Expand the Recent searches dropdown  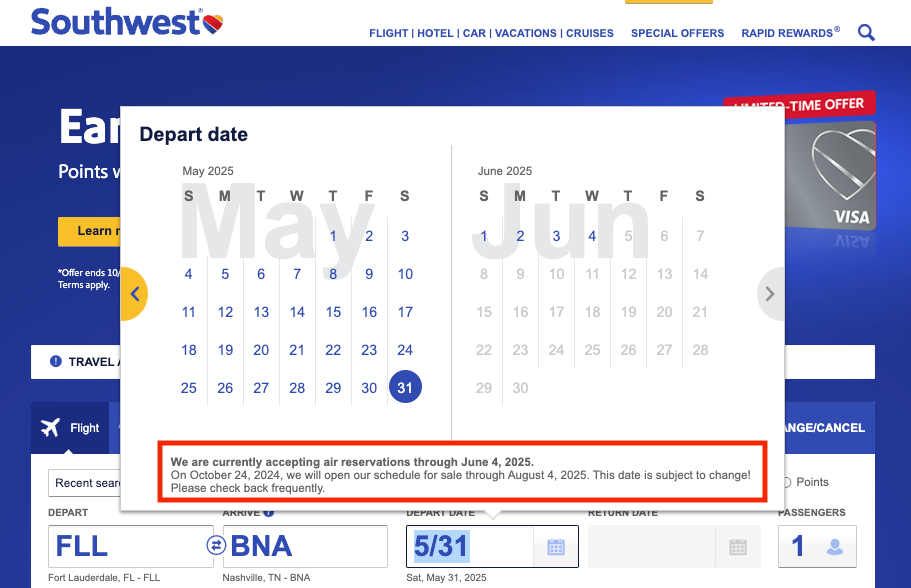(x=85, y=483)
